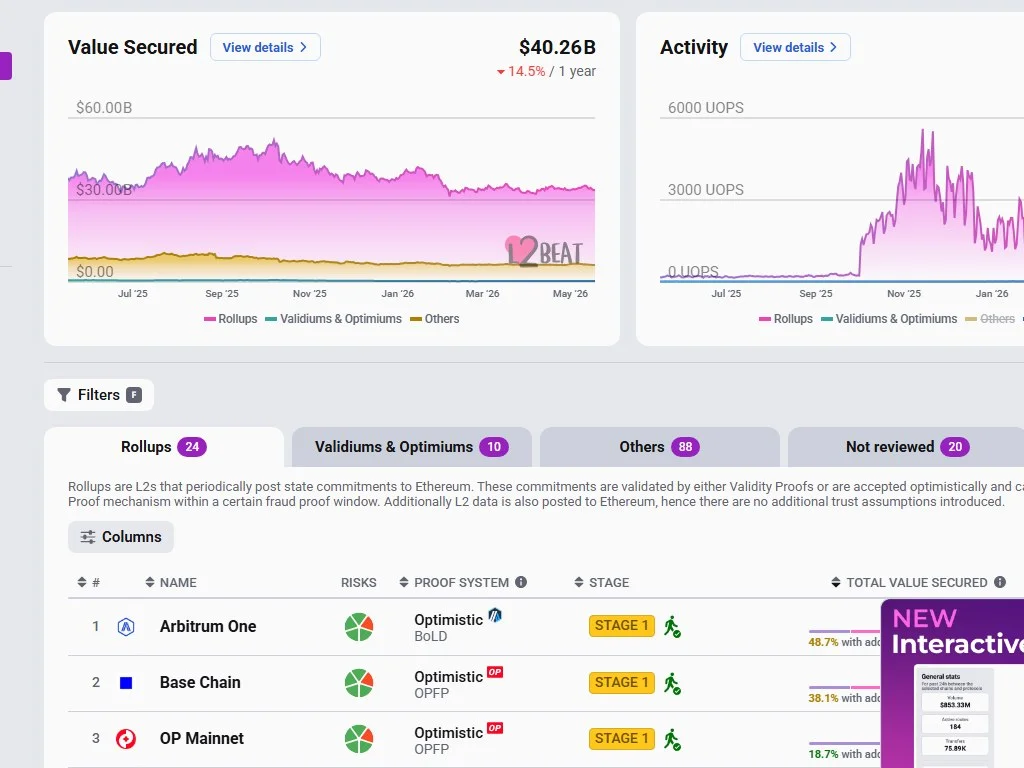Click the Base Chain logo icon
1024x768 pixels.
point(126,683)
